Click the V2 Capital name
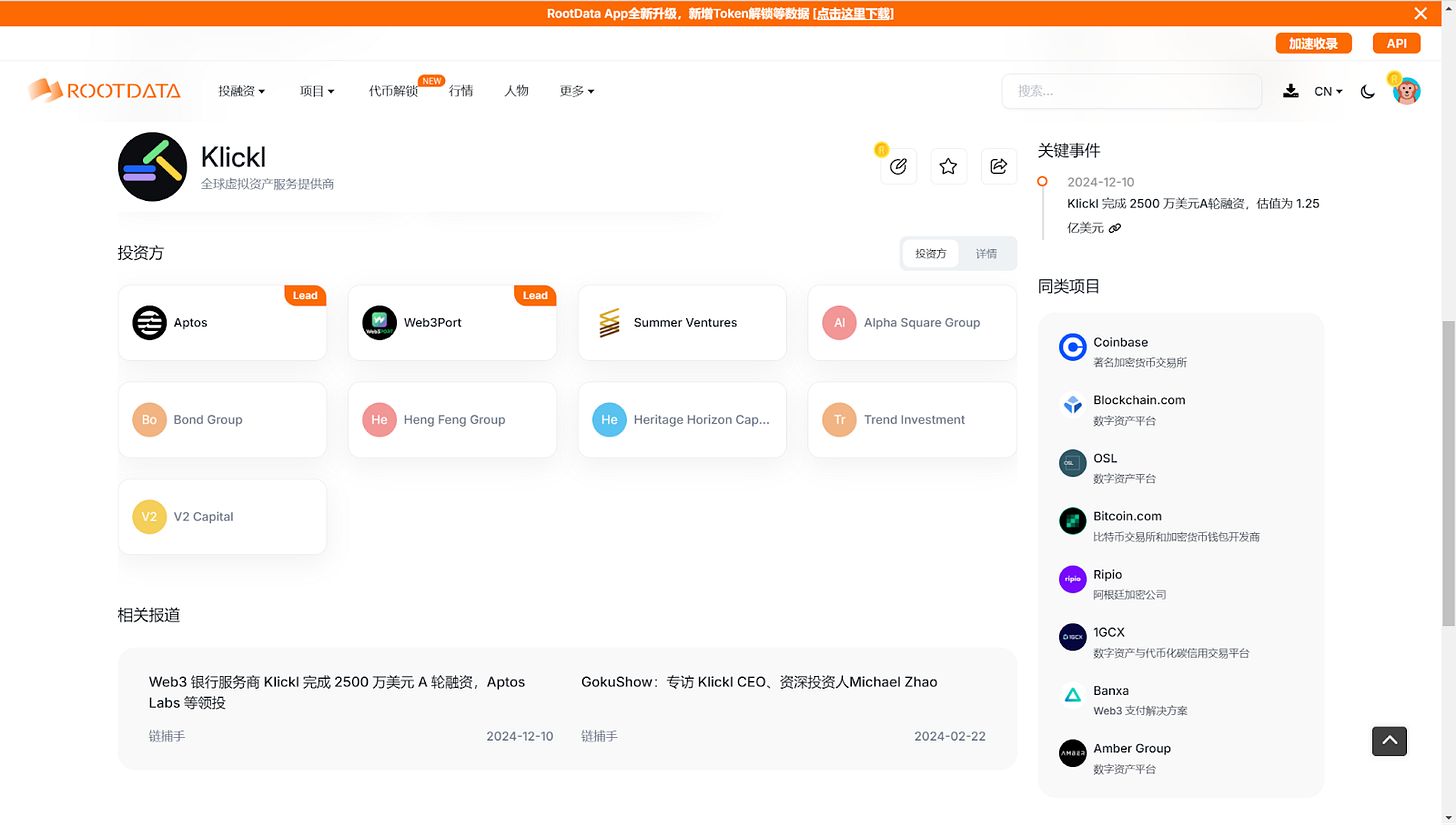 (x=203, y=517)
